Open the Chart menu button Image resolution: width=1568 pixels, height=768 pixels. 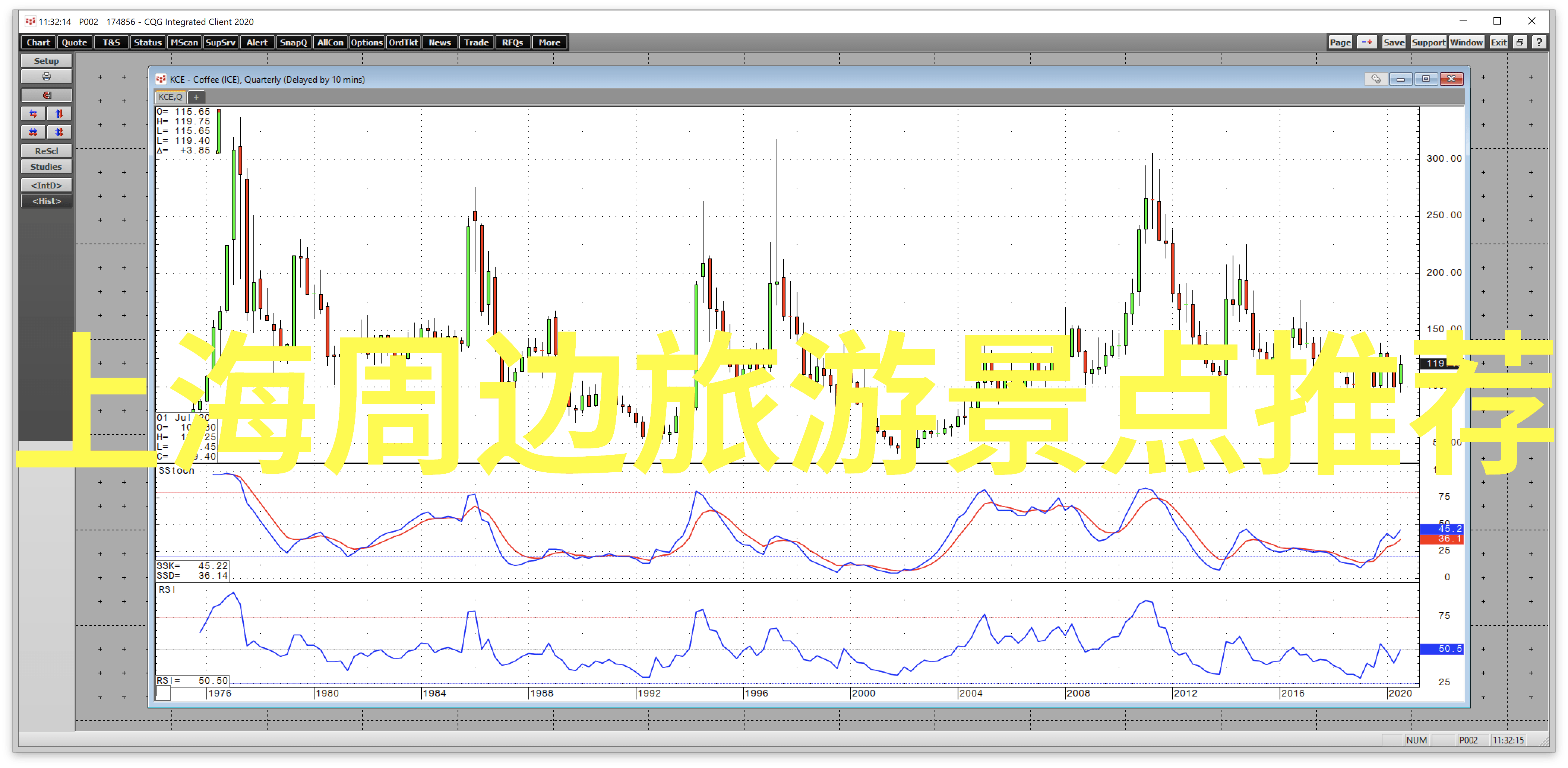click(x=38, y=42)
